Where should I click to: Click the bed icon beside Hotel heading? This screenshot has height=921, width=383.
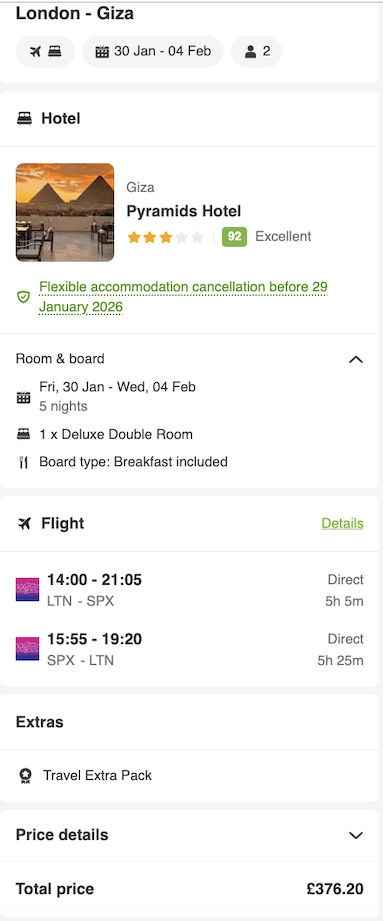(24, 119)
